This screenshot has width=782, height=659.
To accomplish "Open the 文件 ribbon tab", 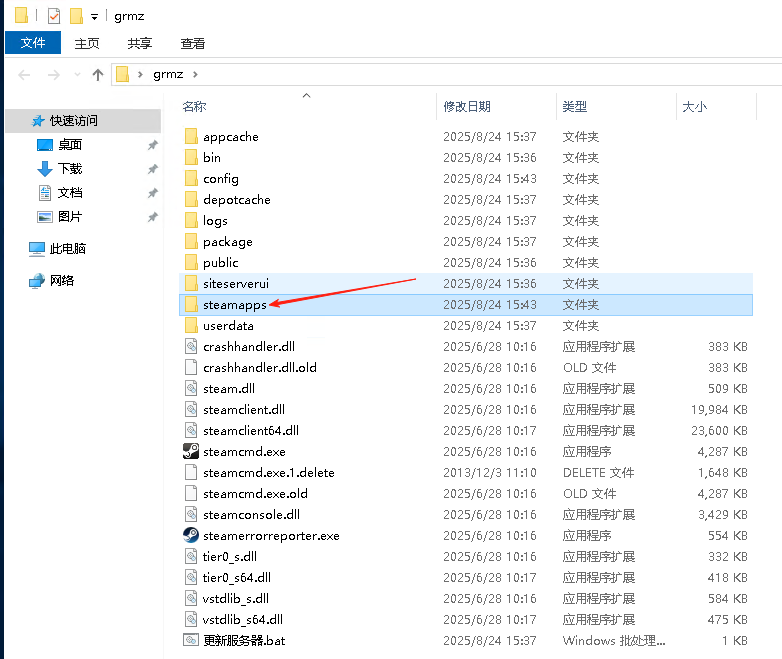I will click(33, 42).
